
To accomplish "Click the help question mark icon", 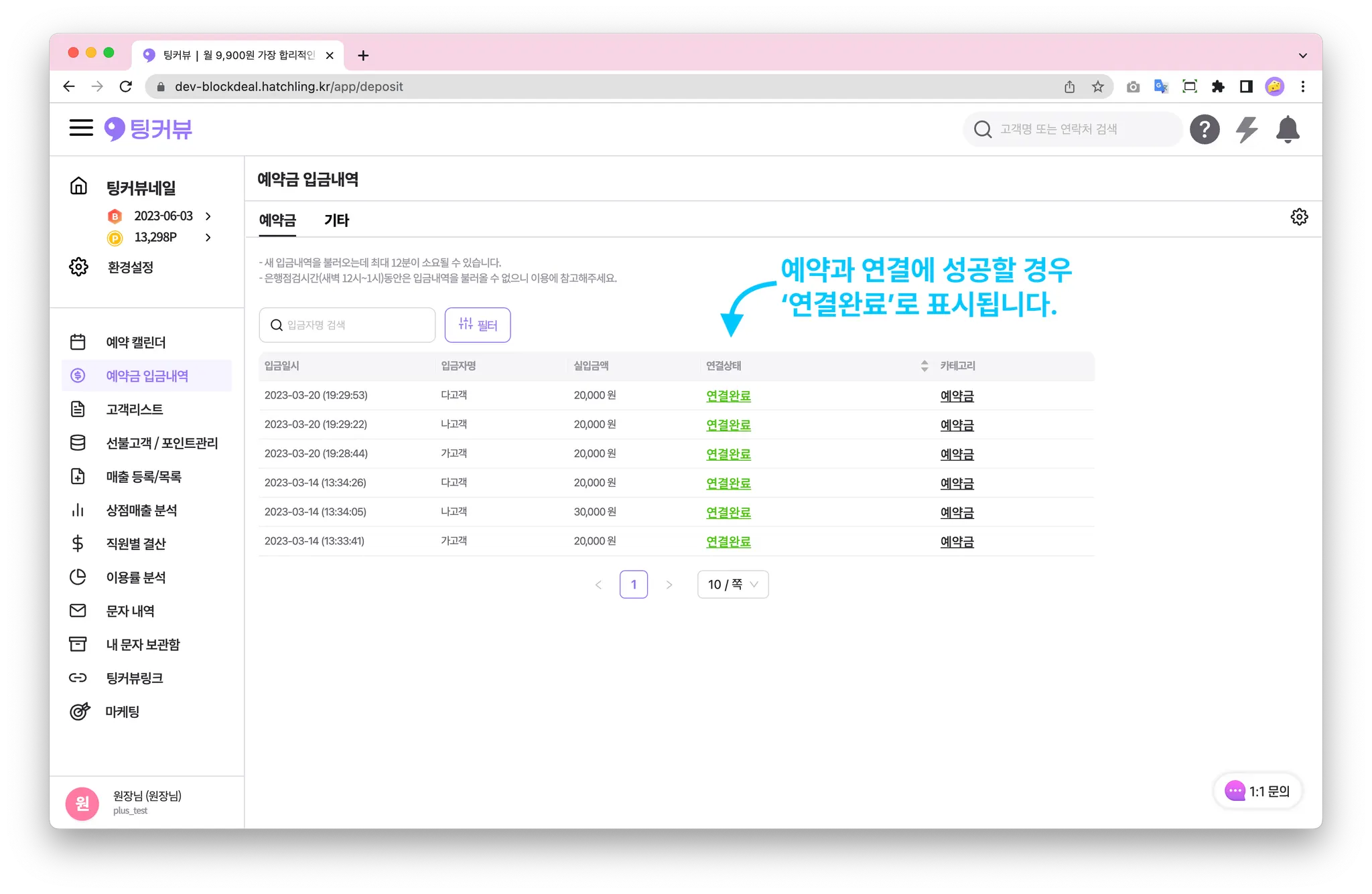I will point(1204,129).
